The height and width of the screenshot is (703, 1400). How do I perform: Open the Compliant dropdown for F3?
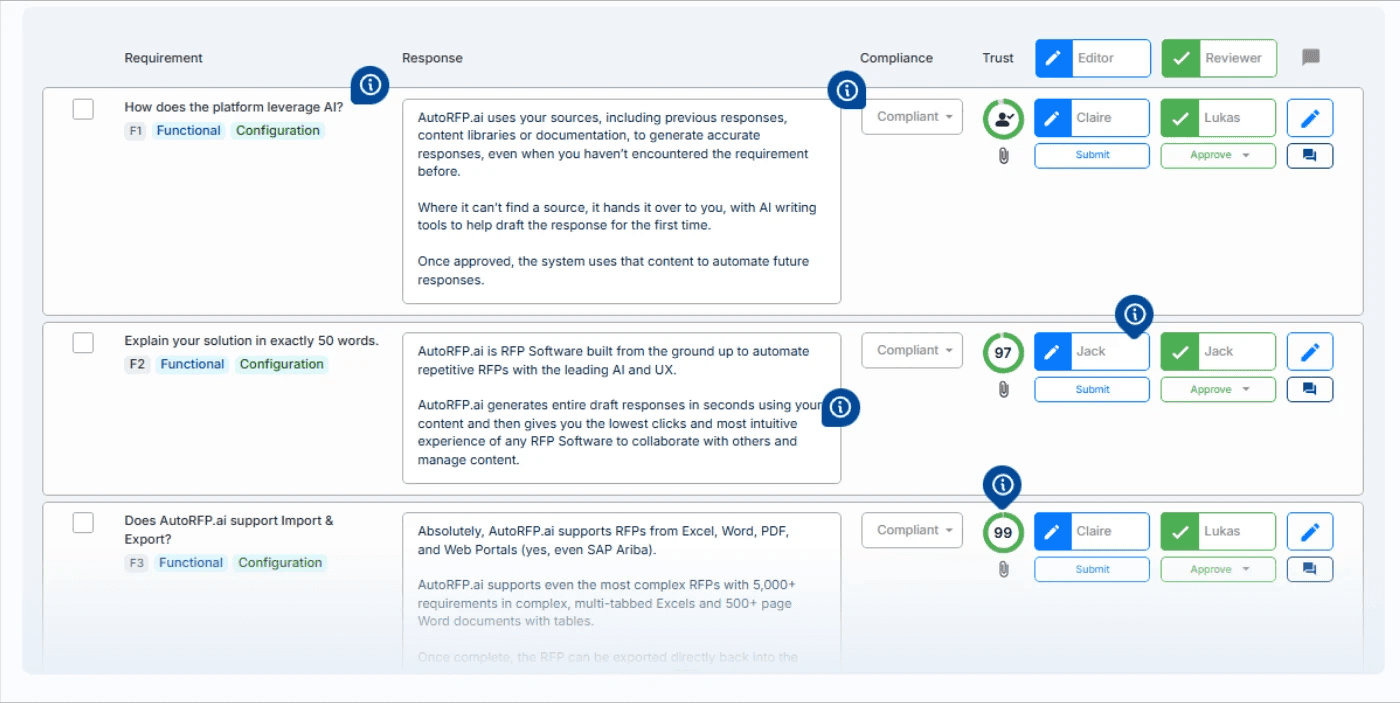pos(911,530)
